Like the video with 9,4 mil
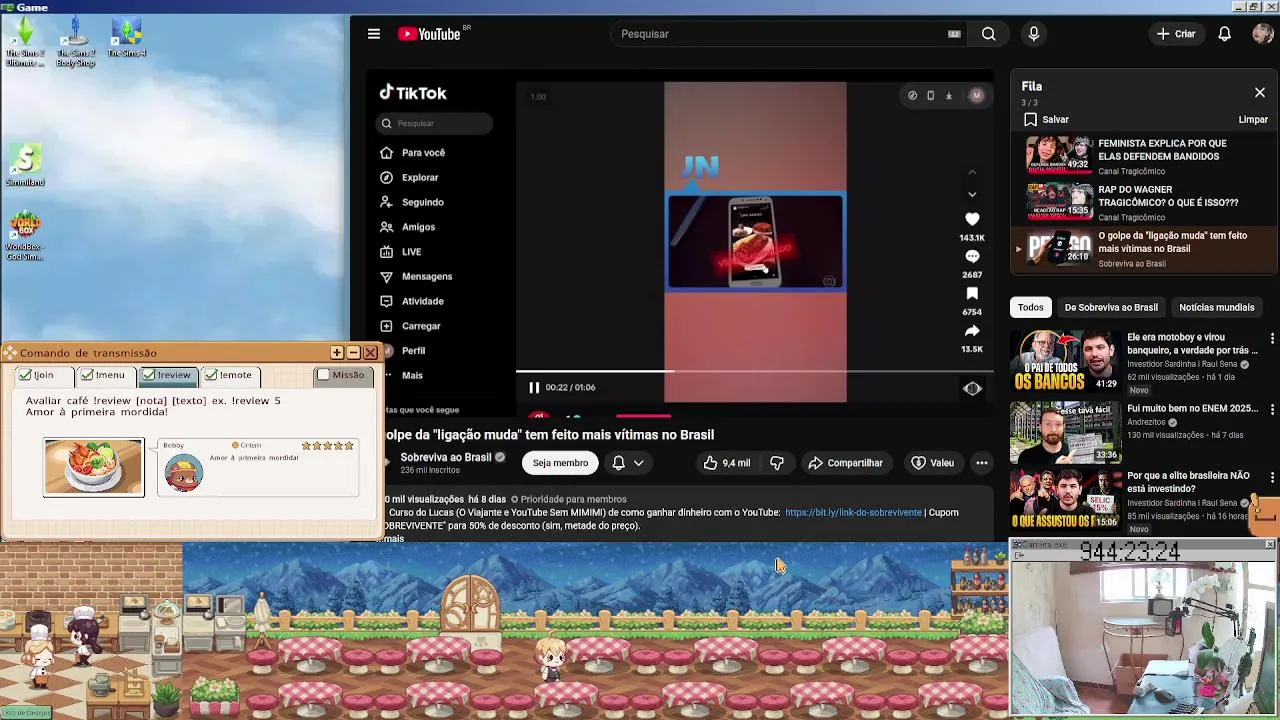This screenshot has height=720, width=1280. pyautogui.click(x=727, y=463)
